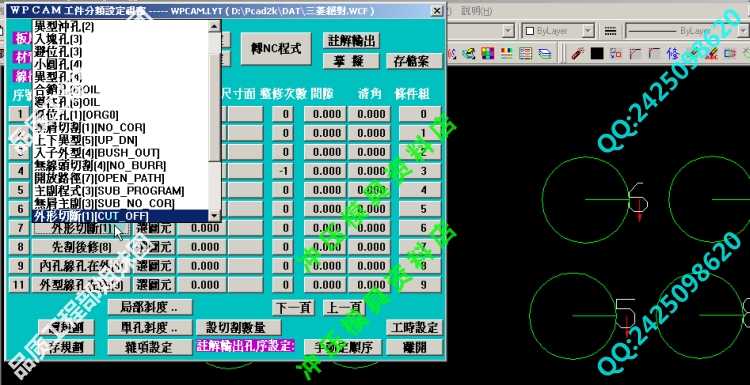Viewport: 750px width, 385px height.
Task: Click the globe layer toolbar icon
Action: pyautogui.click(x=469, y=53)
